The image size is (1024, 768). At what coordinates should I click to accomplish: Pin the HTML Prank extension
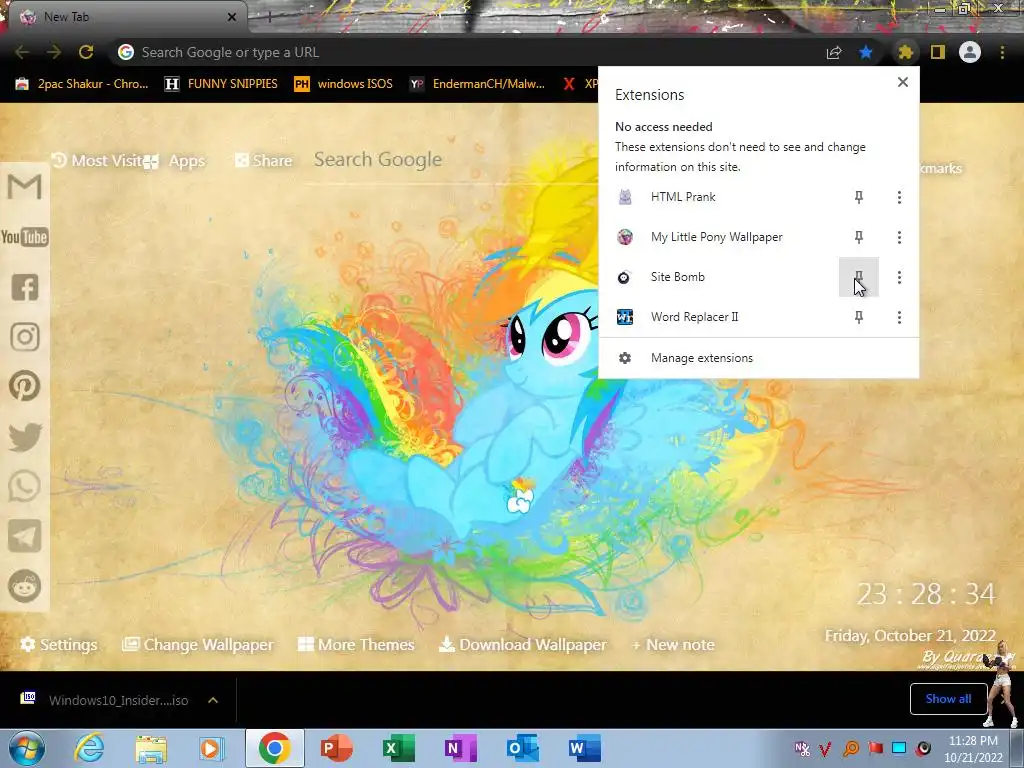(859, 197)
